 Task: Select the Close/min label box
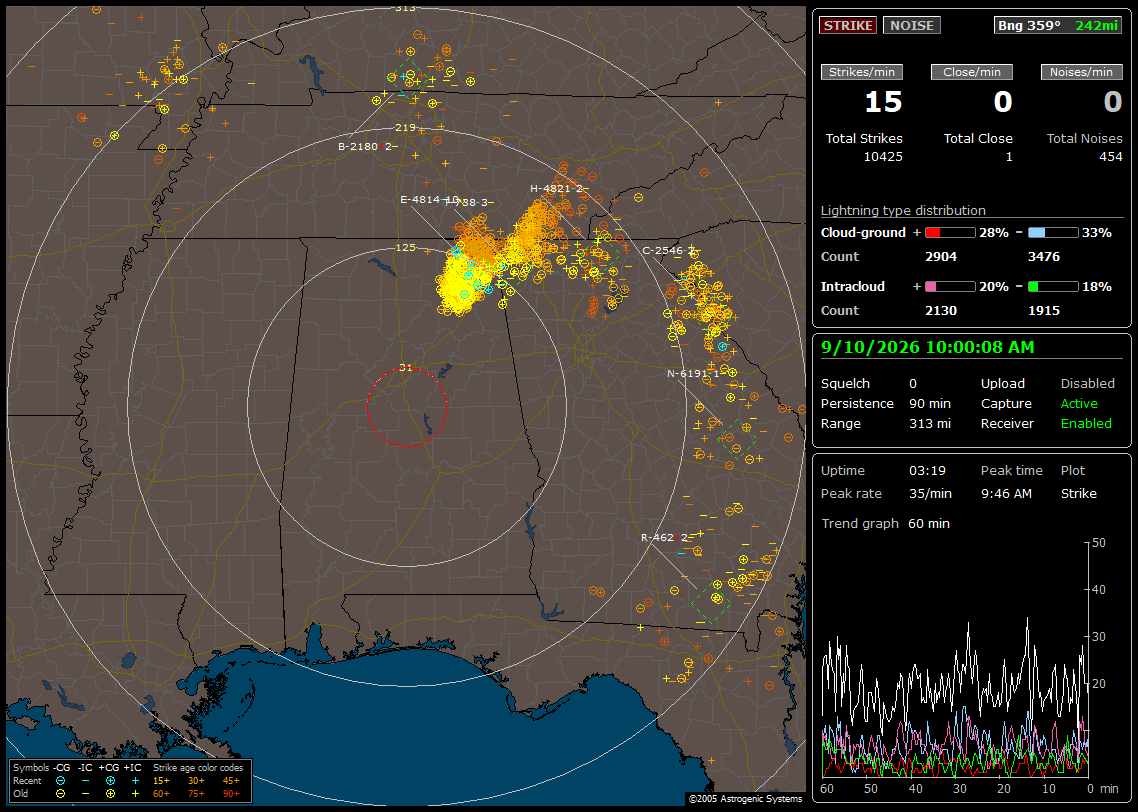pos(972,72)
